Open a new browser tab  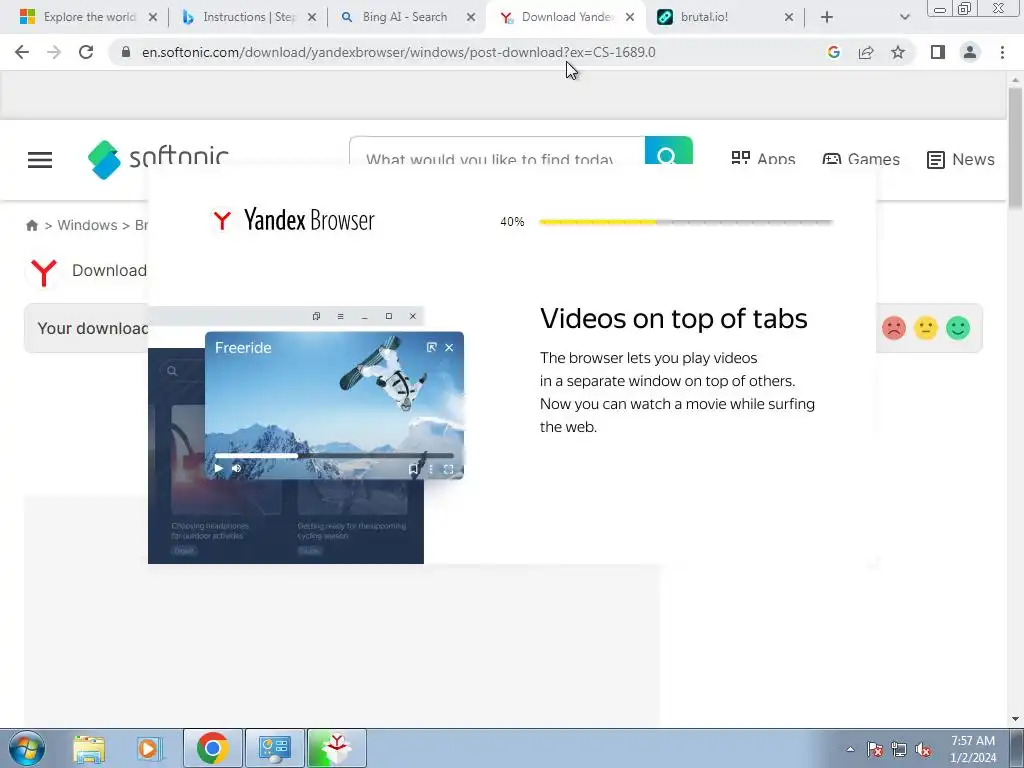(827, 17)
